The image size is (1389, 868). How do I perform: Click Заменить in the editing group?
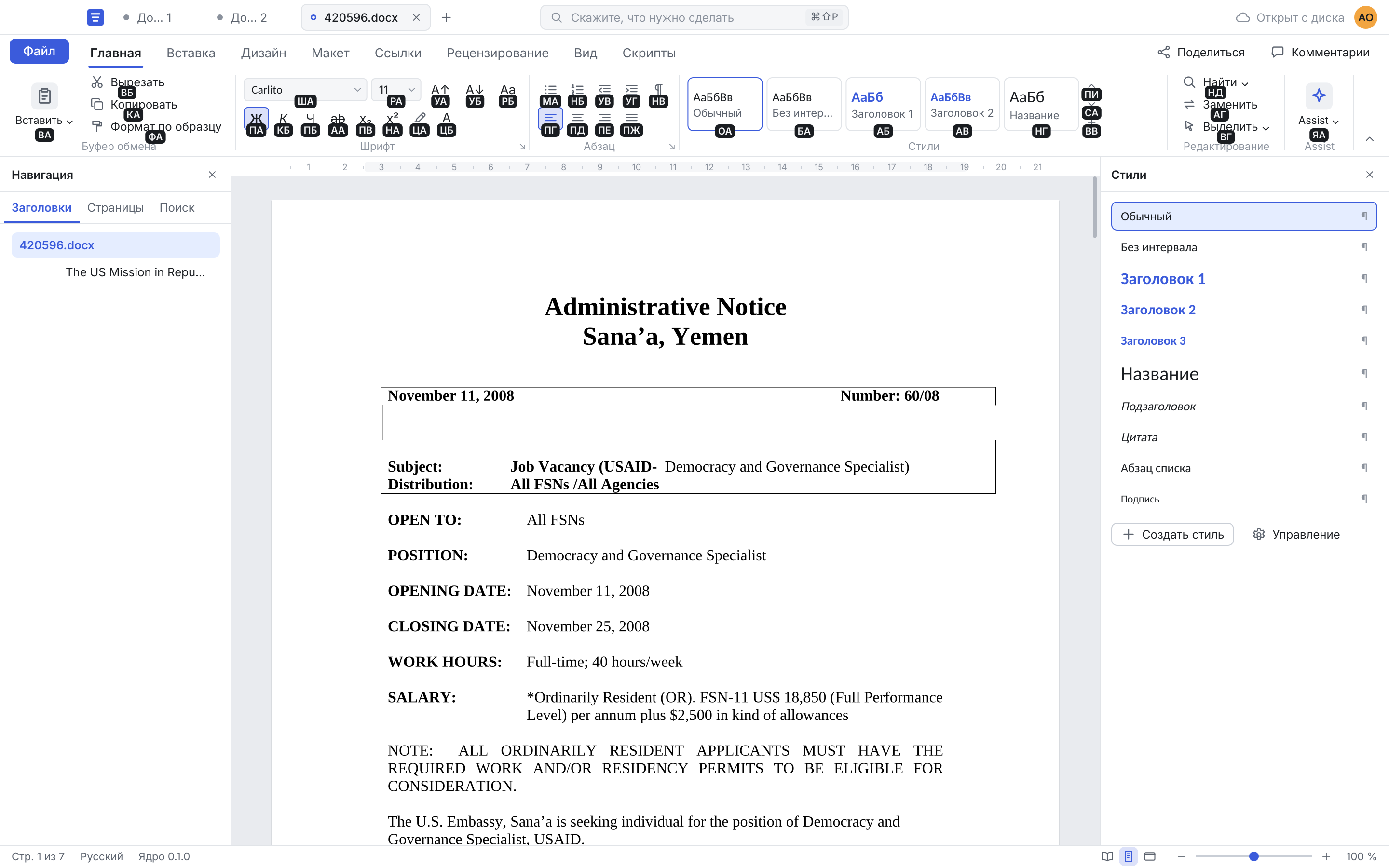[1221, 105]
